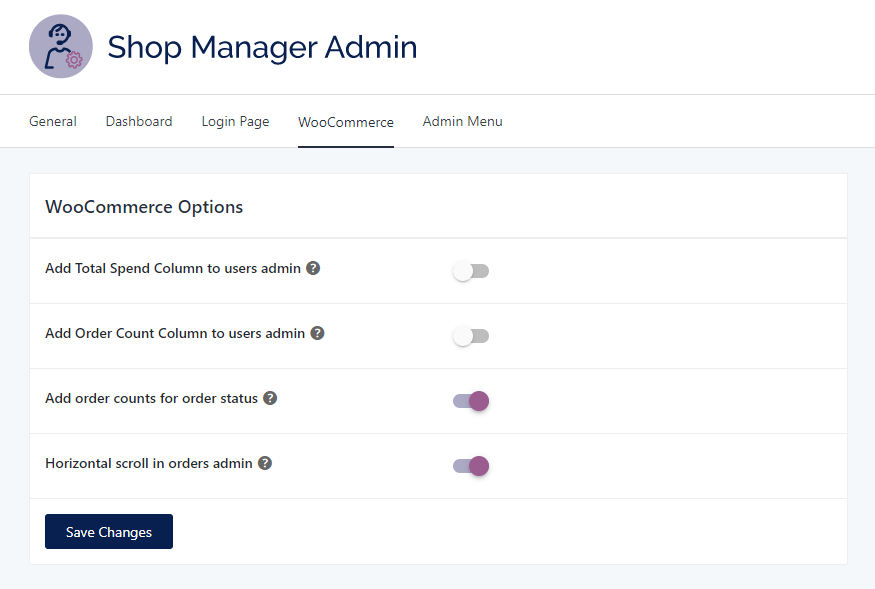Show help for Horizontal scroll option

[265, 463]
